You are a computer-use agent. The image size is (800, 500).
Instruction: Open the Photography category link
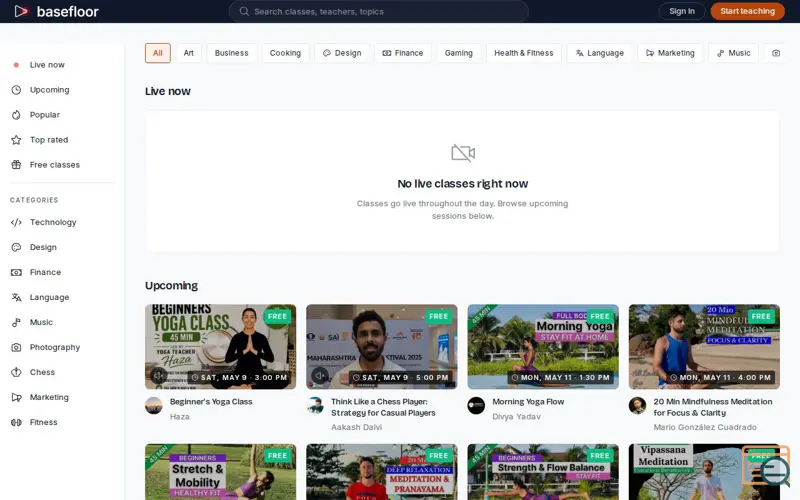point(63,347)
